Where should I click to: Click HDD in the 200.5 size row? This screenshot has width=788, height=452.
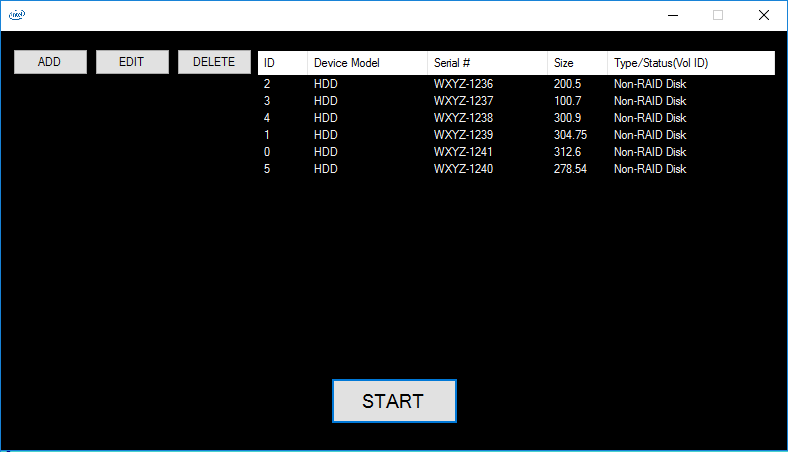click(326, 84)
